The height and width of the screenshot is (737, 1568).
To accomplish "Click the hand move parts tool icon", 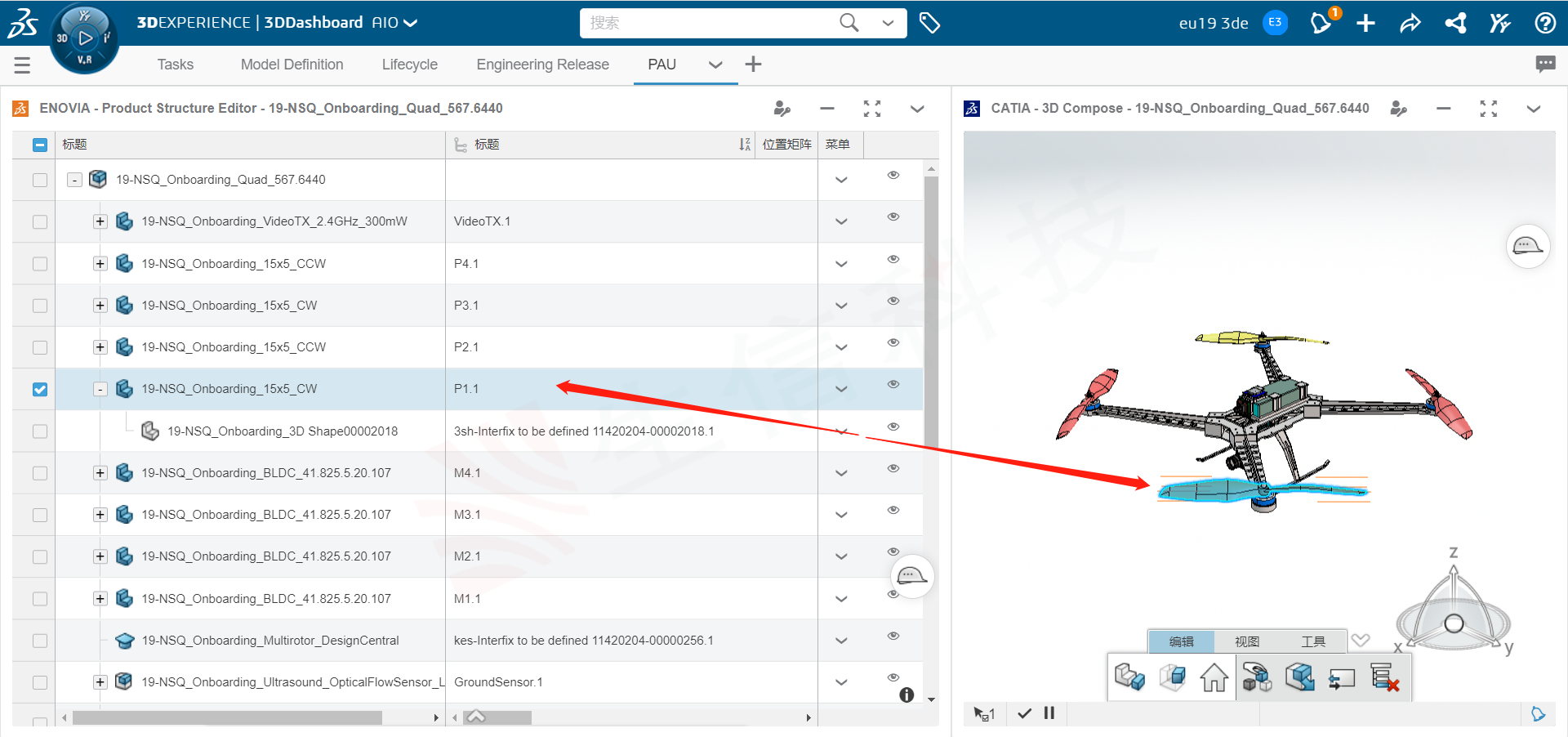I will [x=1257, y=677].
